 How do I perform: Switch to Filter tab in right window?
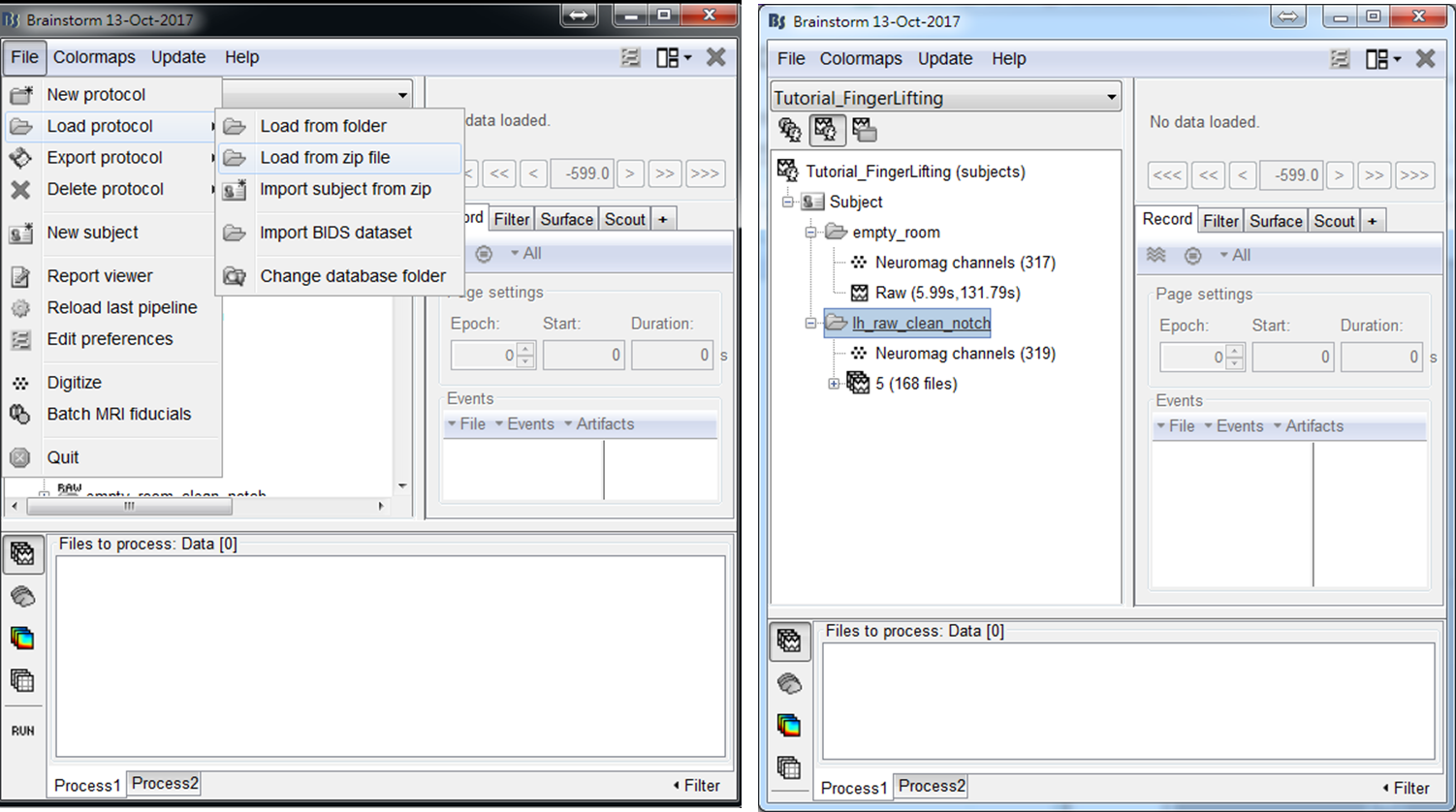pyautogui.click(x=1220, y=221)
